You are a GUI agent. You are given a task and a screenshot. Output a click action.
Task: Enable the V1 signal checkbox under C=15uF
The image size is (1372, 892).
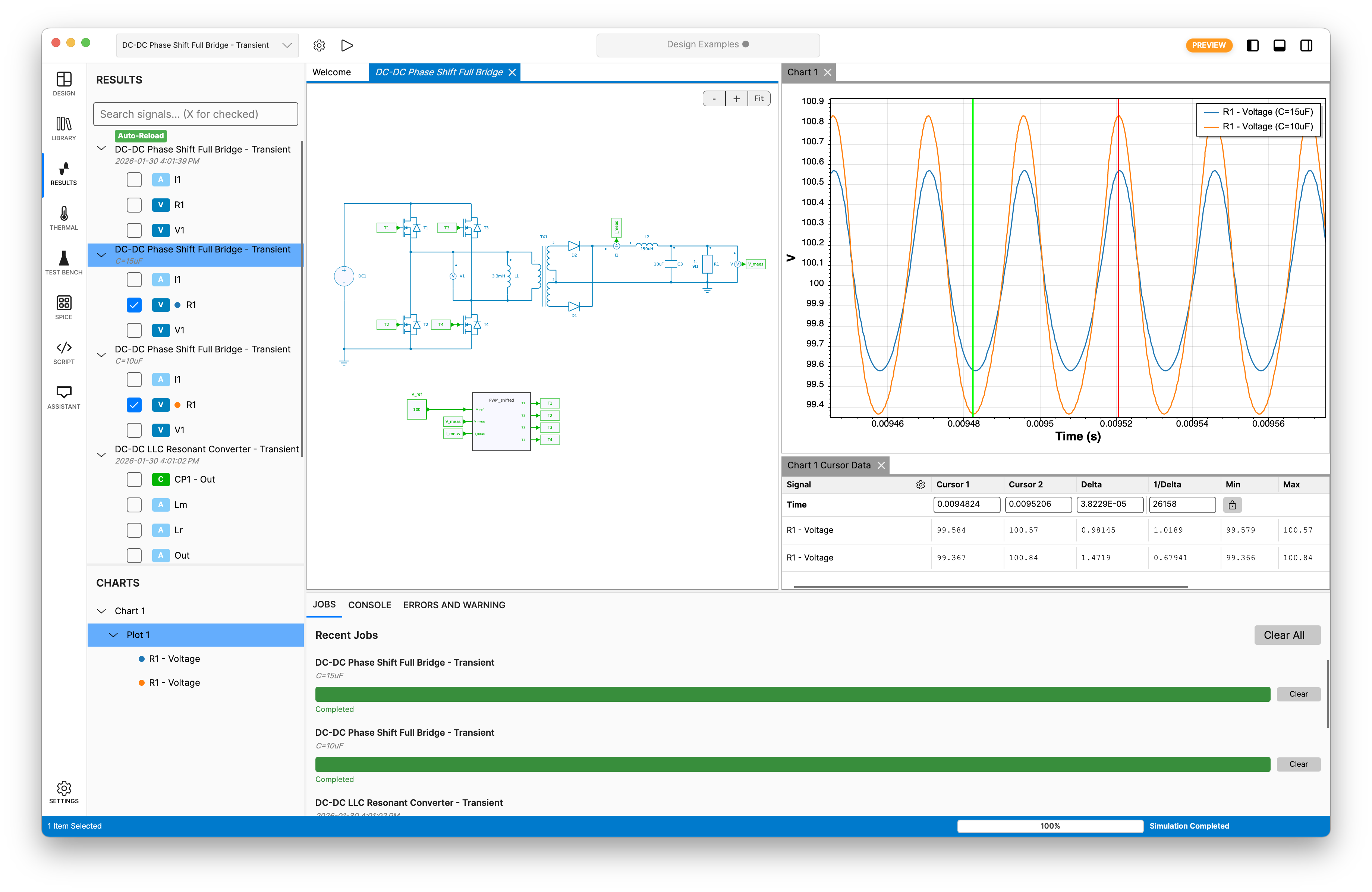tap(134, 330)
